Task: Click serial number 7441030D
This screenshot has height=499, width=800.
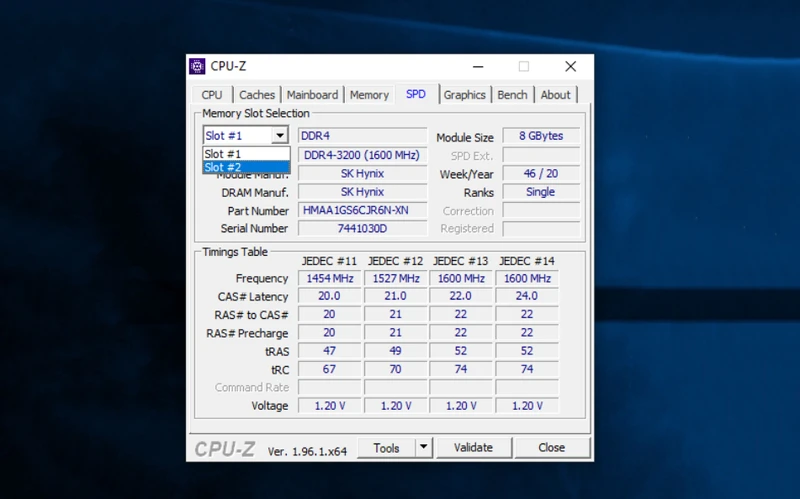Action: 362,228
